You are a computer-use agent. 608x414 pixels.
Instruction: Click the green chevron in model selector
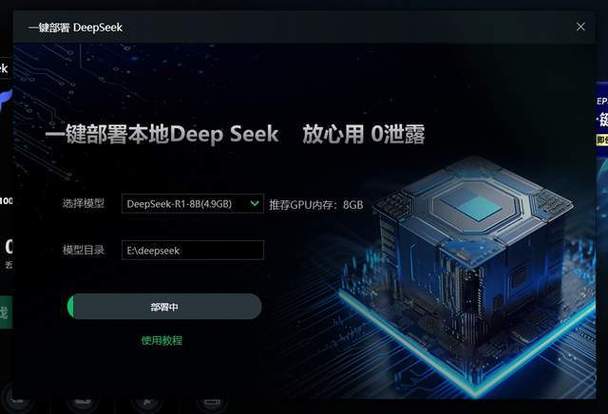tap(254, 204)
